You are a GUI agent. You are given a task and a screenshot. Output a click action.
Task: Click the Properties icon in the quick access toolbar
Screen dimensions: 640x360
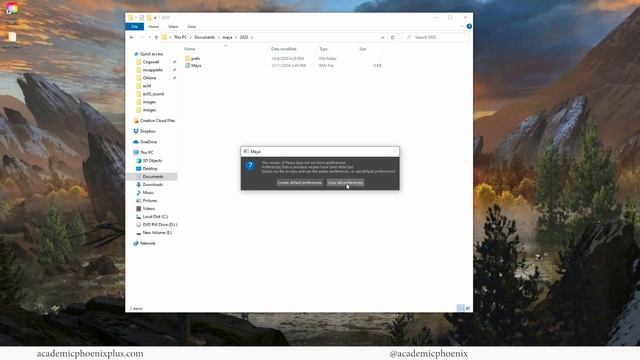[141, 18]
